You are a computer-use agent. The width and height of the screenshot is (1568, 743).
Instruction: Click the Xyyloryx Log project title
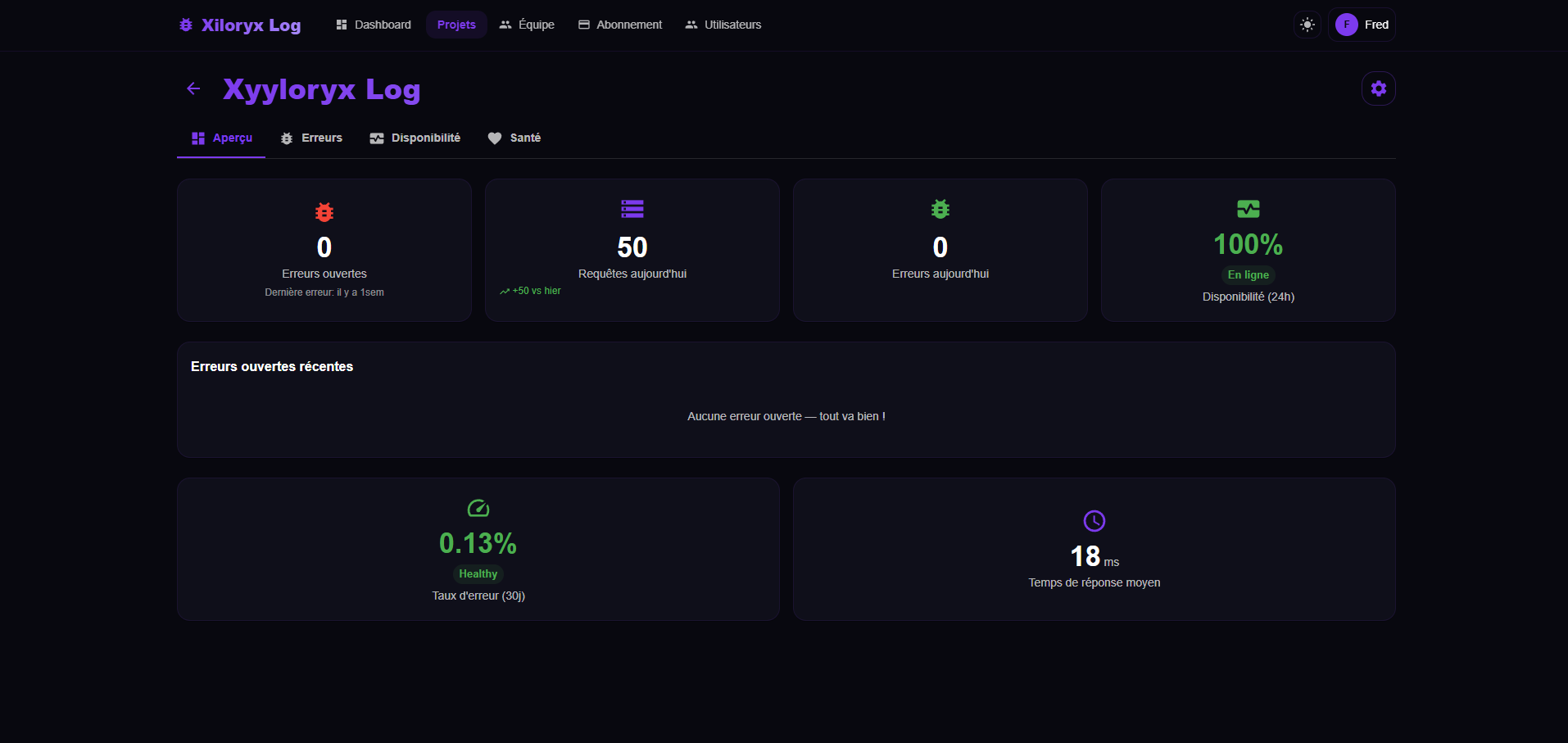(322, 89)
